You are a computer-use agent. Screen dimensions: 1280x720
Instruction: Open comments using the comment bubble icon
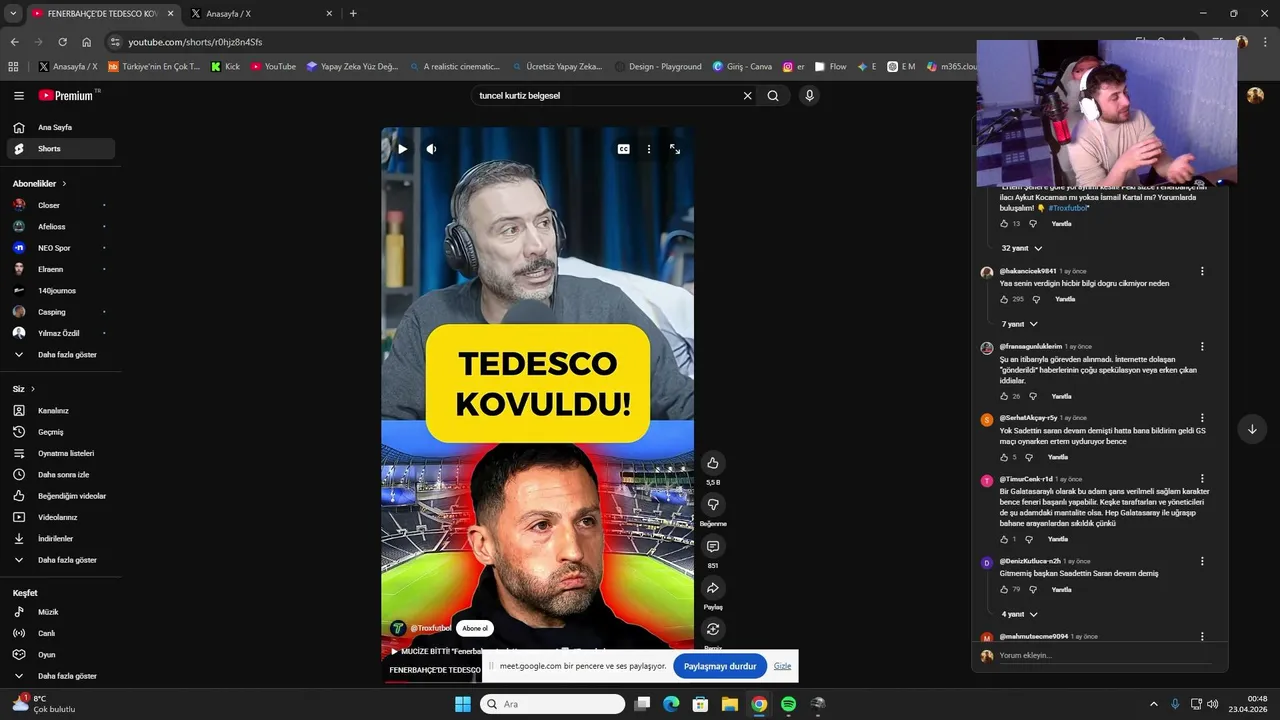tap(713, 546)
